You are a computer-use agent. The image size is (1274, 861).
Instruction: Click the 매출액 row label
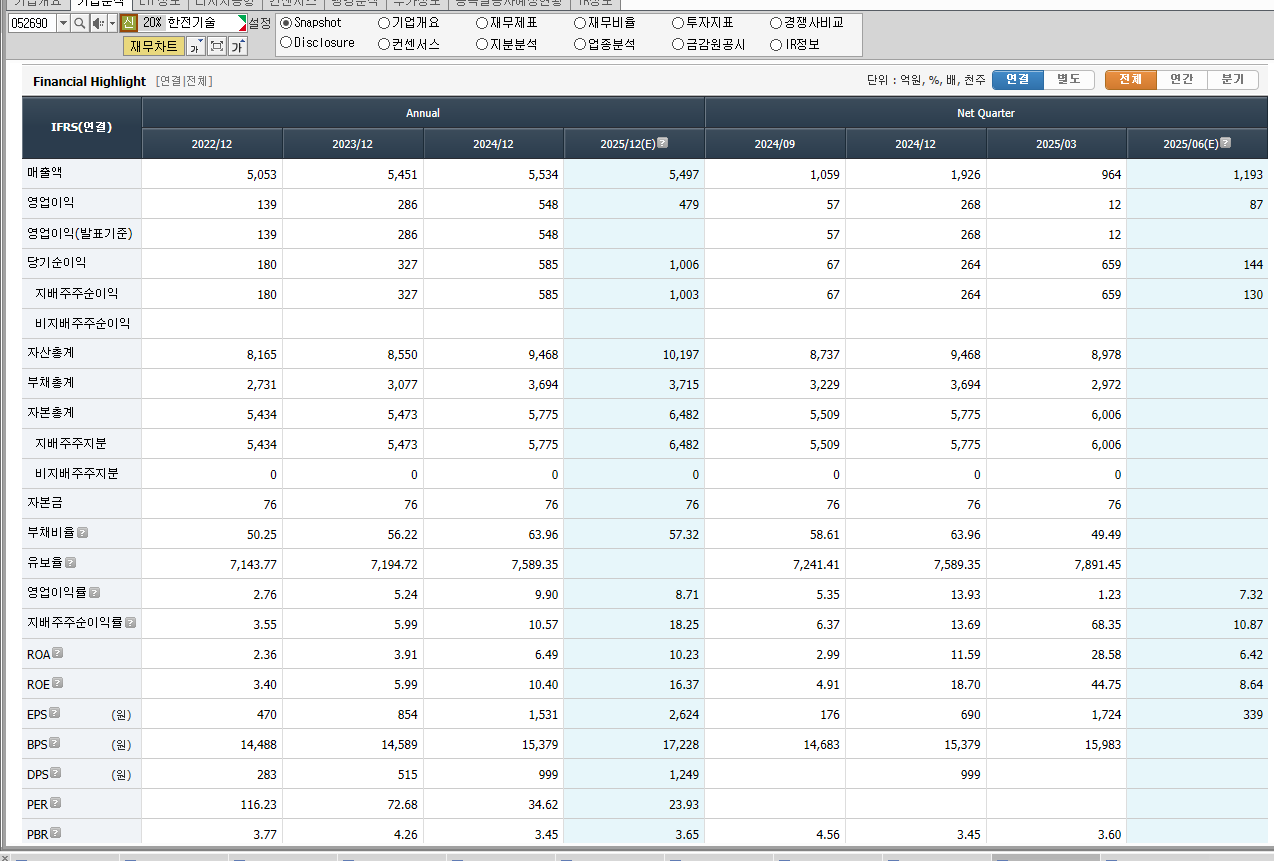(x=44, y=173)
